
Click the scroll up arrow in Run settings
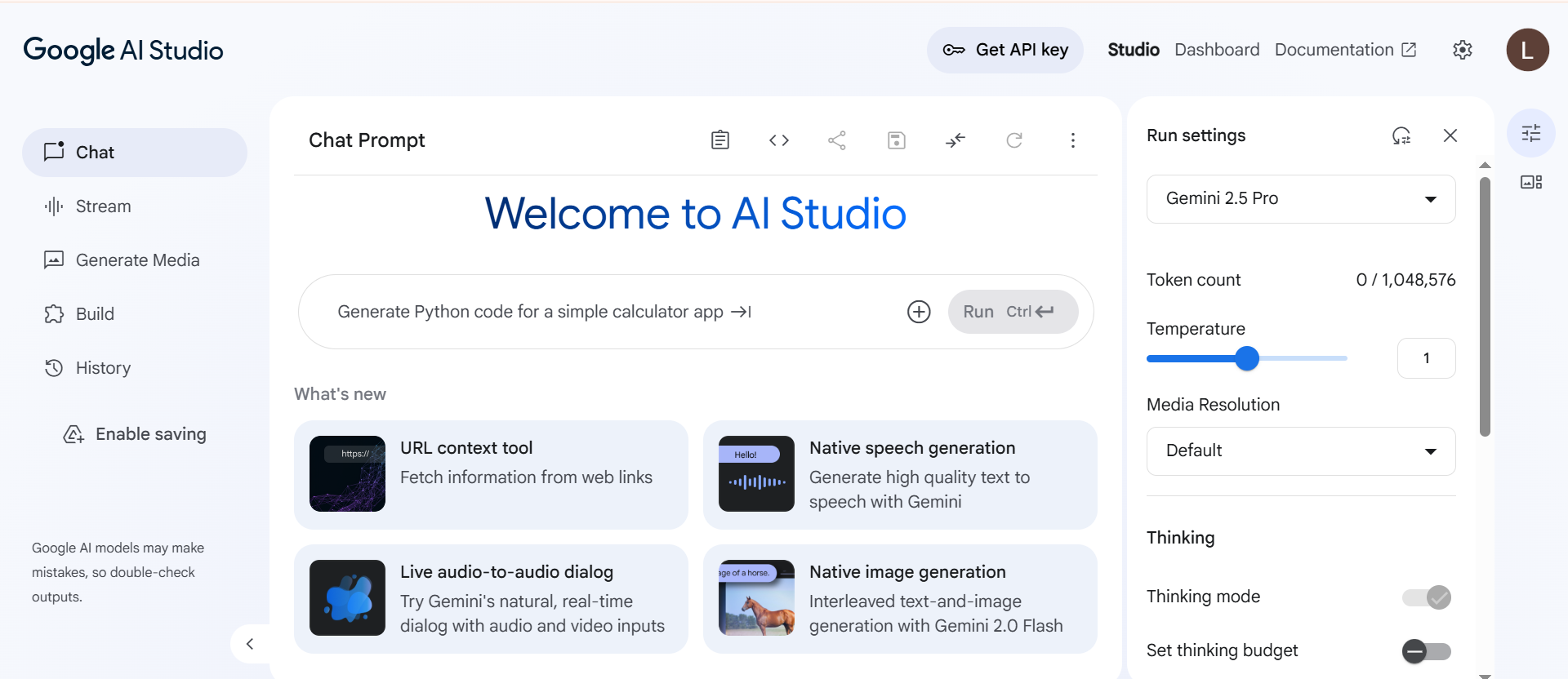coord(1486,166)
